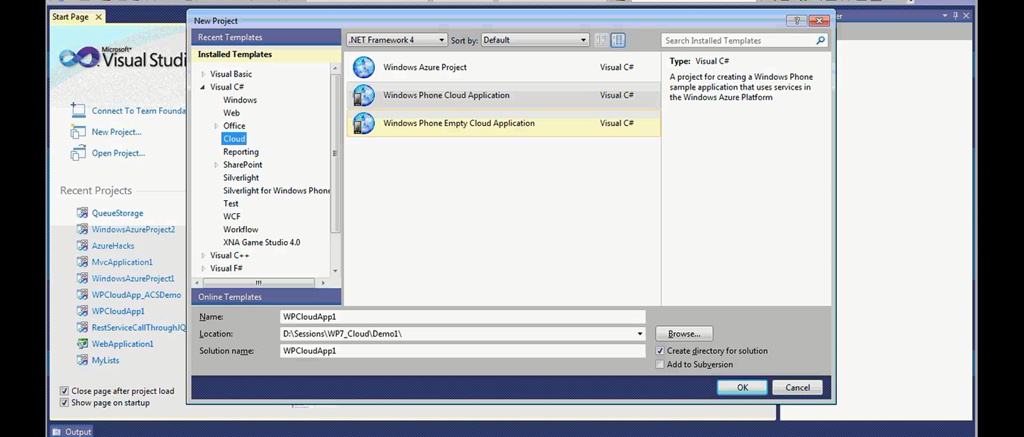Expand the Office tree node

[x=216, y=125]
